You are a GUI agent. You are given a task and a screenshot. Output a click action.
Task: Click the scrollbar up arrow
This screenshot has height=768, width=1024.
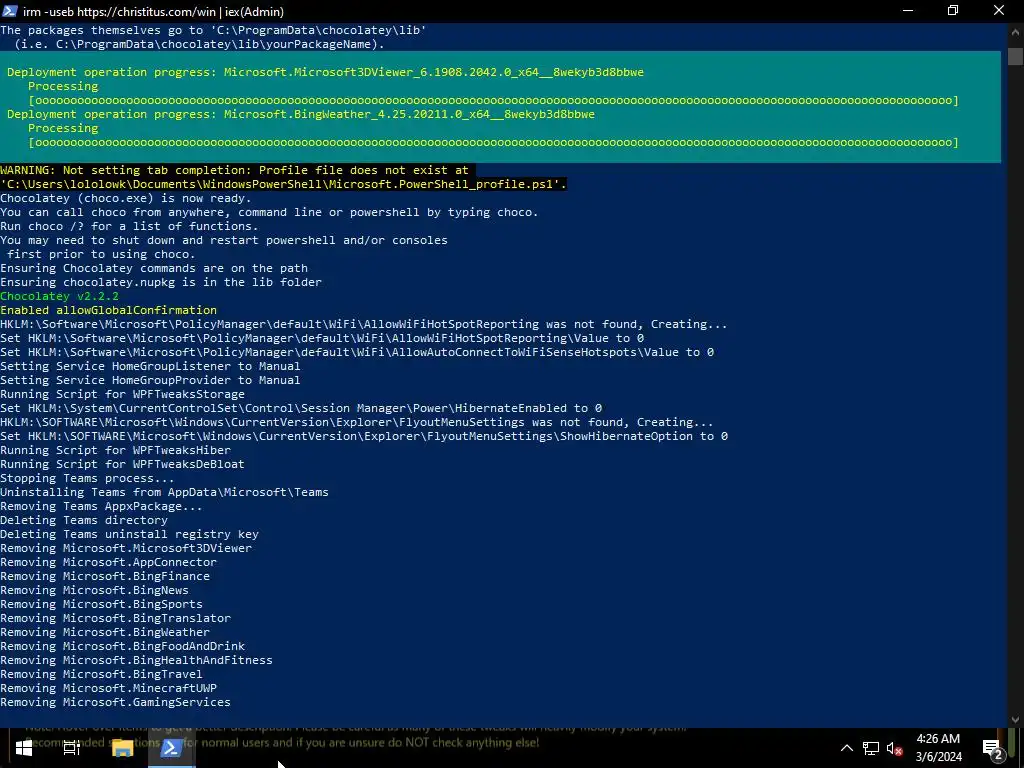pyautogui.click(x=1015, y=31)
